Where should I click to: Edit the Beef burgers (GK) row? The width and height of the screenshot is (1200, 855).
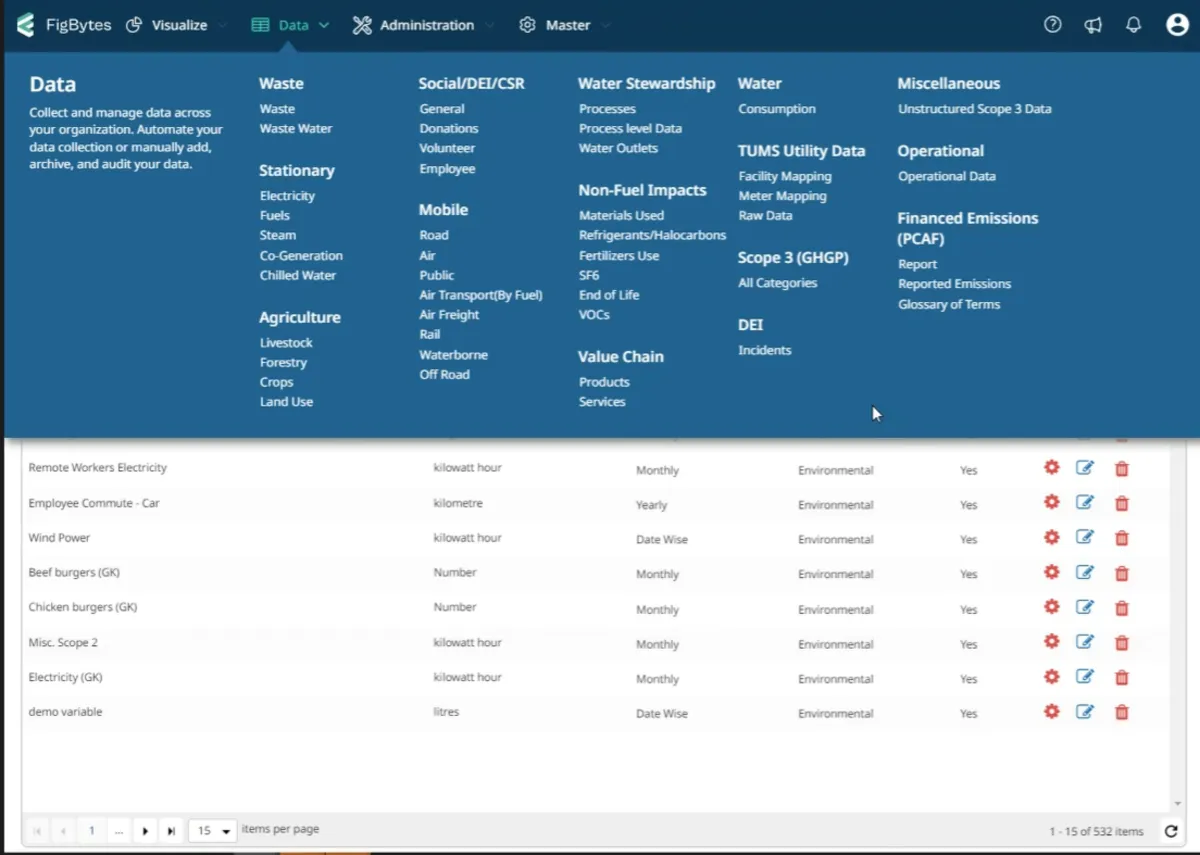(x=1085, y=572)
